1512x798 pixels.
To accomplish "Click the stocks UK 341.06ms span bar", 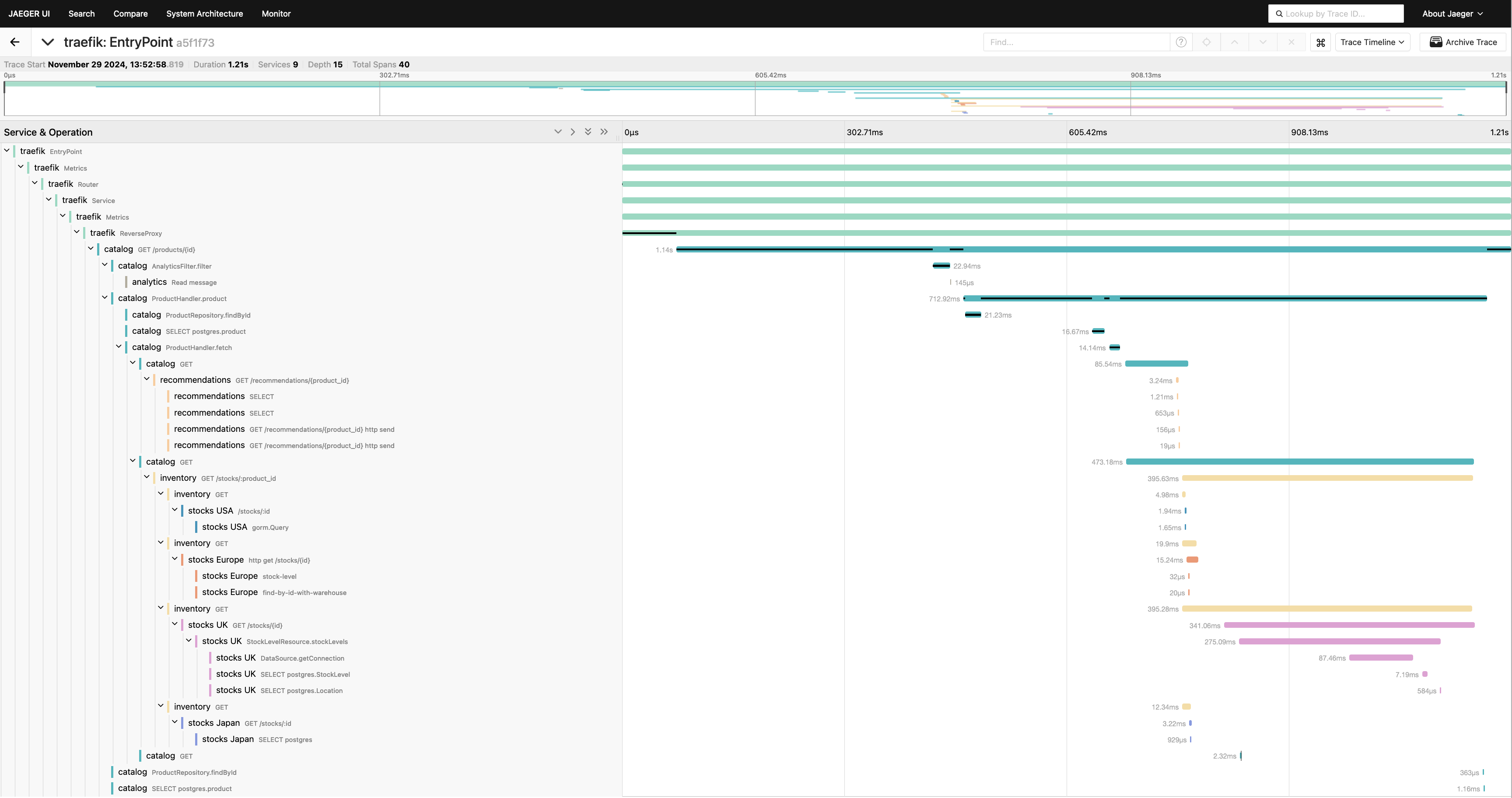I will (x=1349, y=625).
